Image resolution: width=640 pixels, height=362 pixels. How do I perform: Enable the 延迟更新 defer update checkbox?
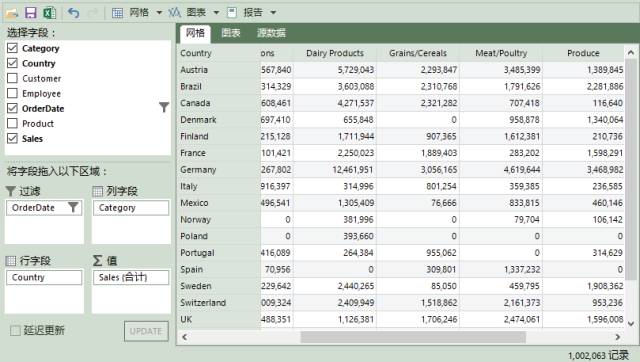[x=15, y=330]
